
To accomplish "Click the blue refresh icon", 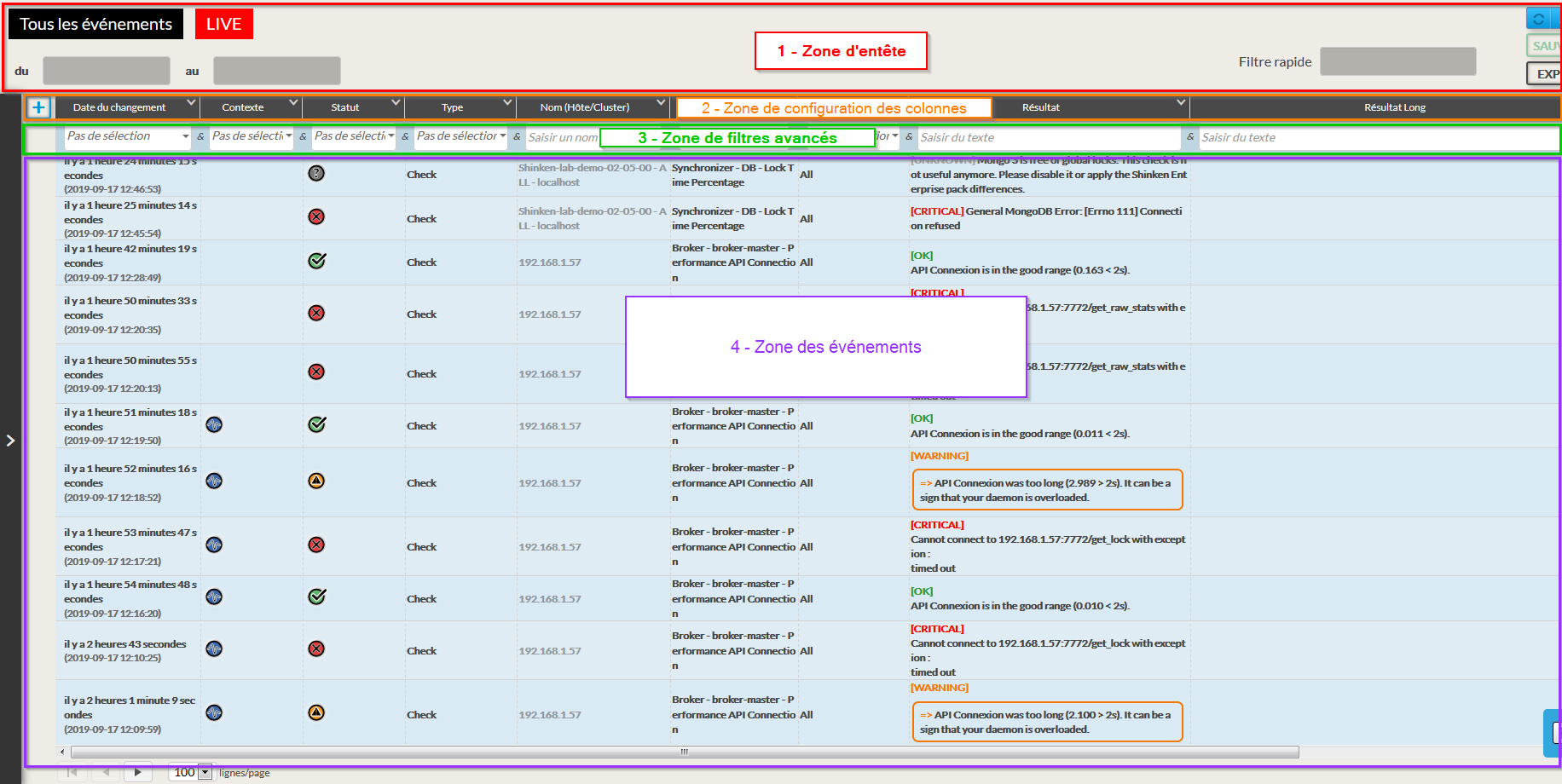I will point(1539,19).
